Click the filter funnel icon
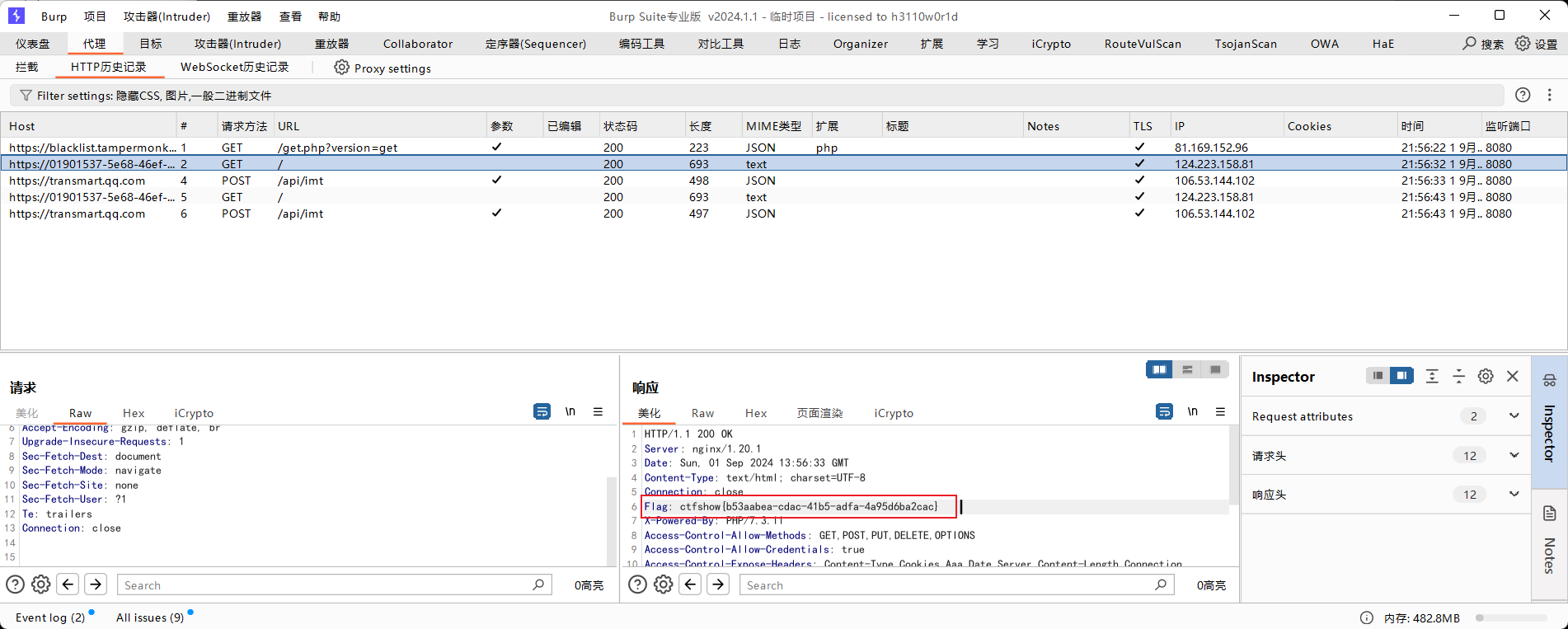Viewport: 1568px width, 629px height. tap(26, 96)
